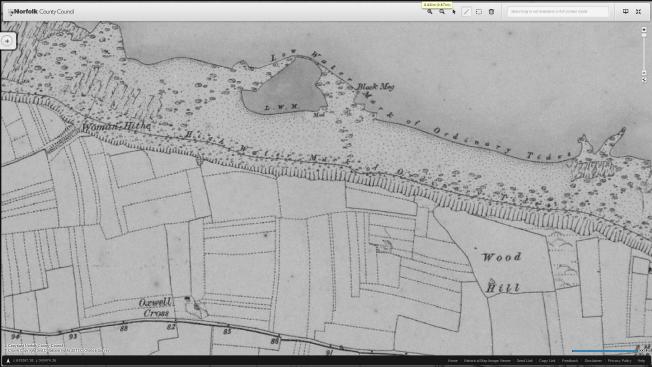Expand the left side panel
This screenshot has width=652, height=367.
[x=7, y=41]
